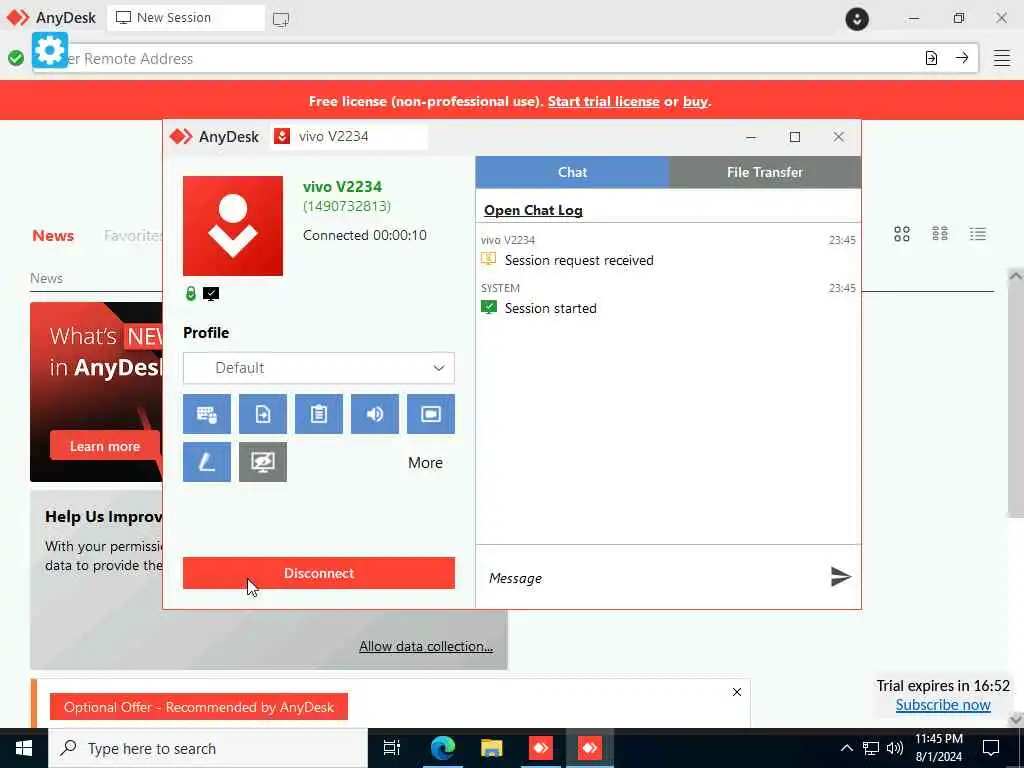Click the Session started chat entry

(550, 308)
